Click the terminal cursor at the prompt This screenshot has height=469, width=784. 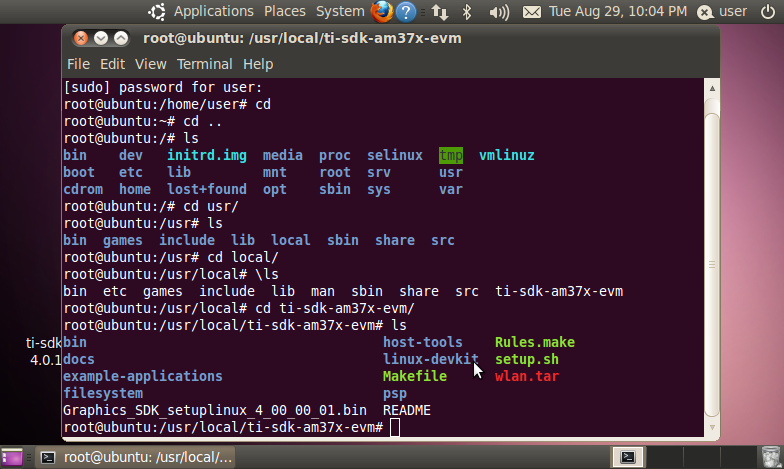394,428
